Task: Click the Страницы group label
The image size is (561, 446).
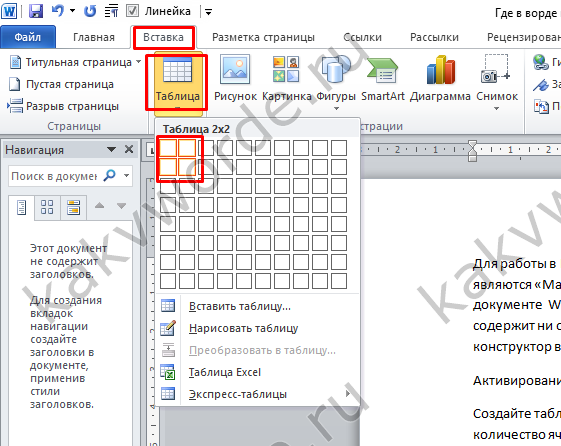Action: 74,126
